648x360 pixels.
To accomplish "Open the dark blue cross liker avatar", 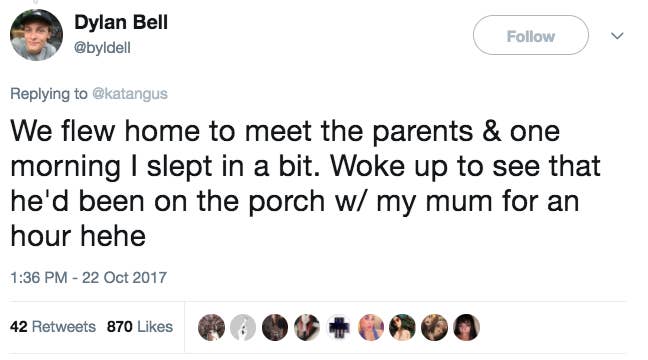I will pos(339,327).
